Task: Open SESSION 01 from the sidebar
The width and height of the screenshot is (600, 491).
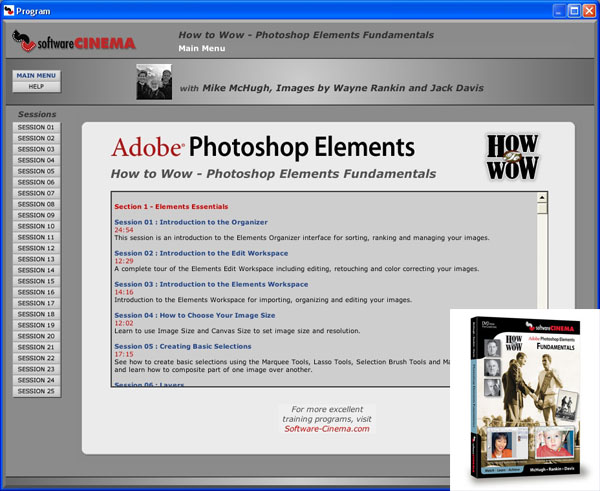Action: [36, 127]
